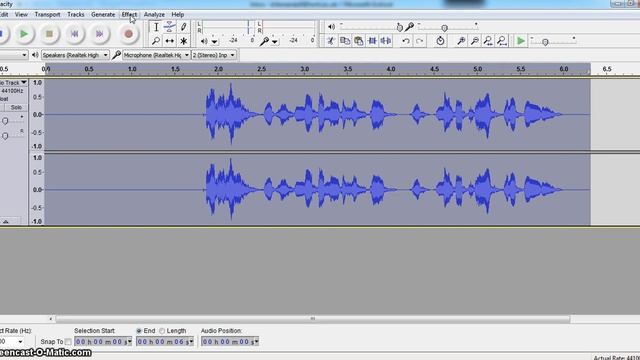This screenshot has width=640, height=360.
Task: Start playback with the green Play button
Action: [x=24, y=34]
